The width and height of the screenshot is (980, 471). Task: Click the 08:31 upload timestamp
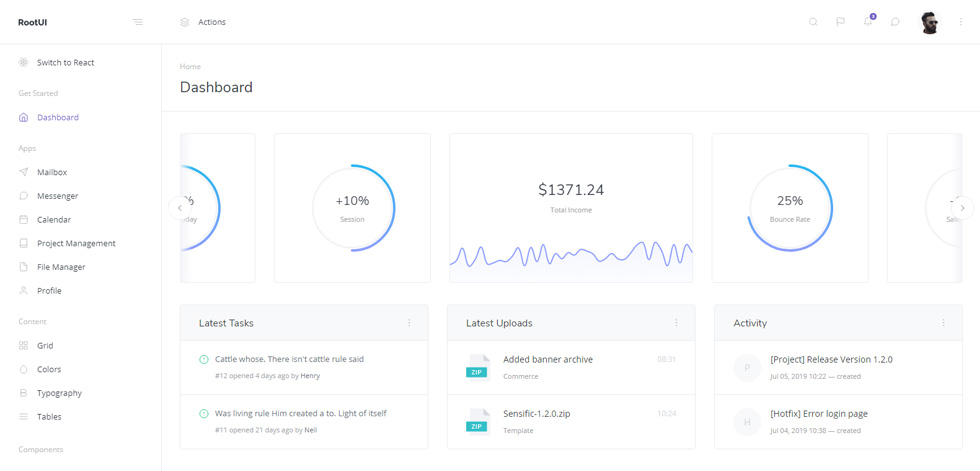[x=666, y=360]
